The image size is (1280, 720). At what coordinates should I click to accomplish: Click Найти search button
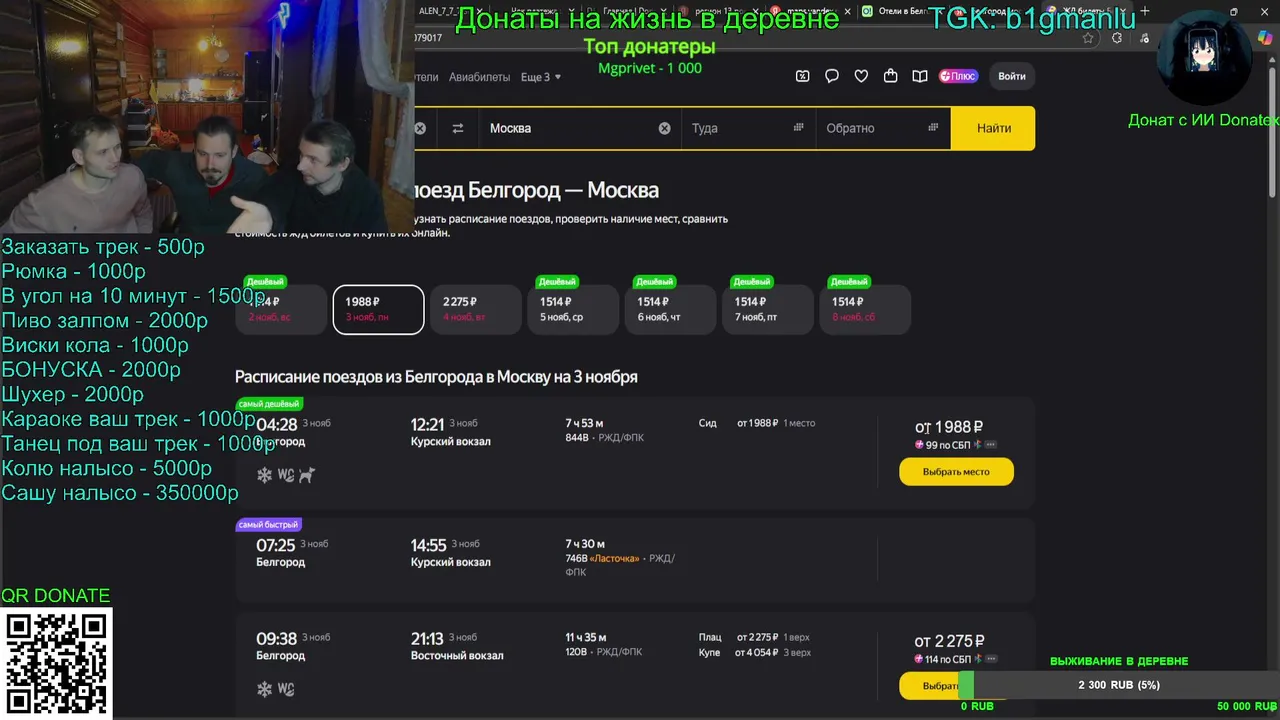(x=993, y=128)
